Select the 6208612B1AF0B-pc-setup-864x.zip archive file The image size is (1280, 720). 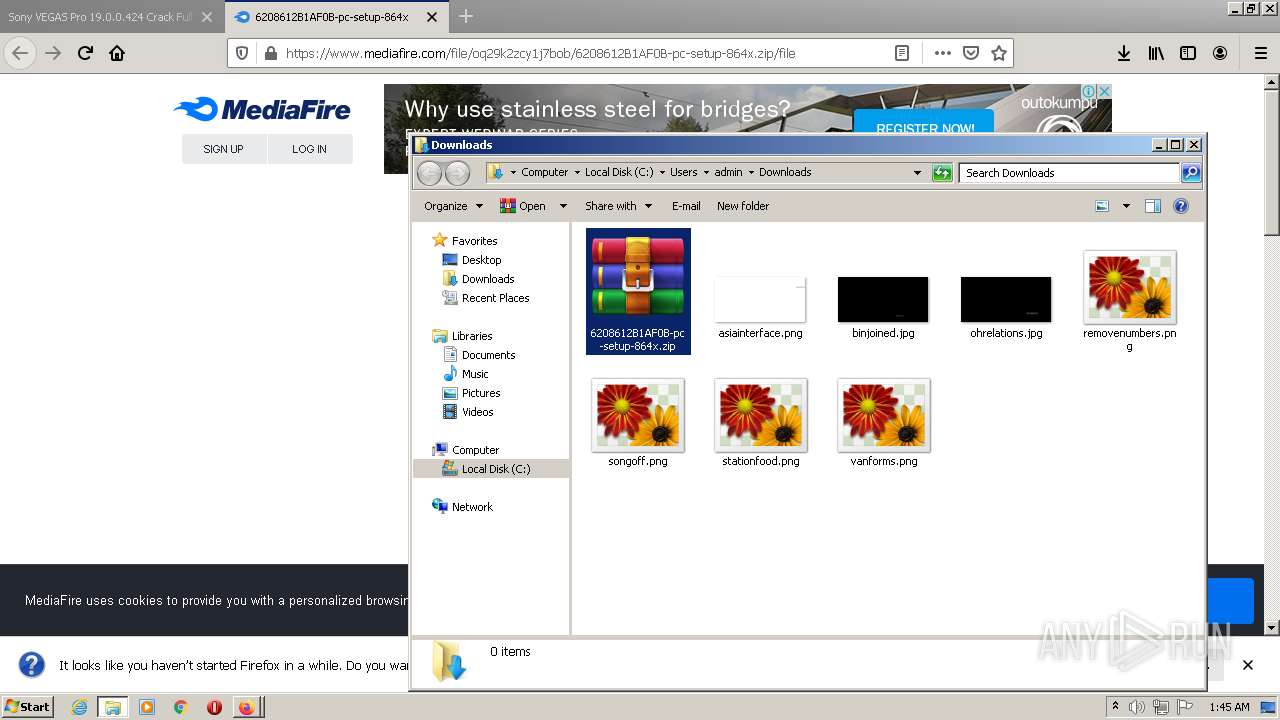tap(638, 291)
